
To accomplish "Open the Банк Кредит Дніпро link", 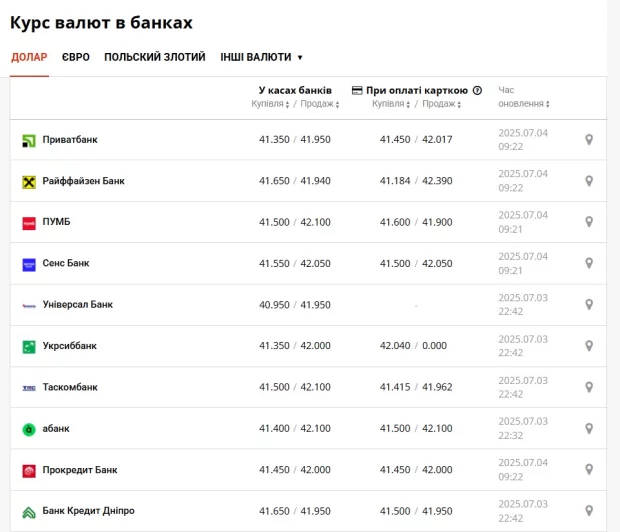I will [x=88, y=511].
